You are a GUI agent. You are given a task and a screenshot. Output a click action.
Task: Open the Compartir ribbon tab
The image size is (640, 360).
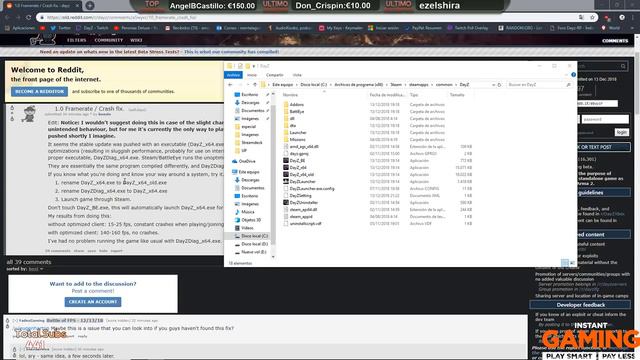coord(275,75)
